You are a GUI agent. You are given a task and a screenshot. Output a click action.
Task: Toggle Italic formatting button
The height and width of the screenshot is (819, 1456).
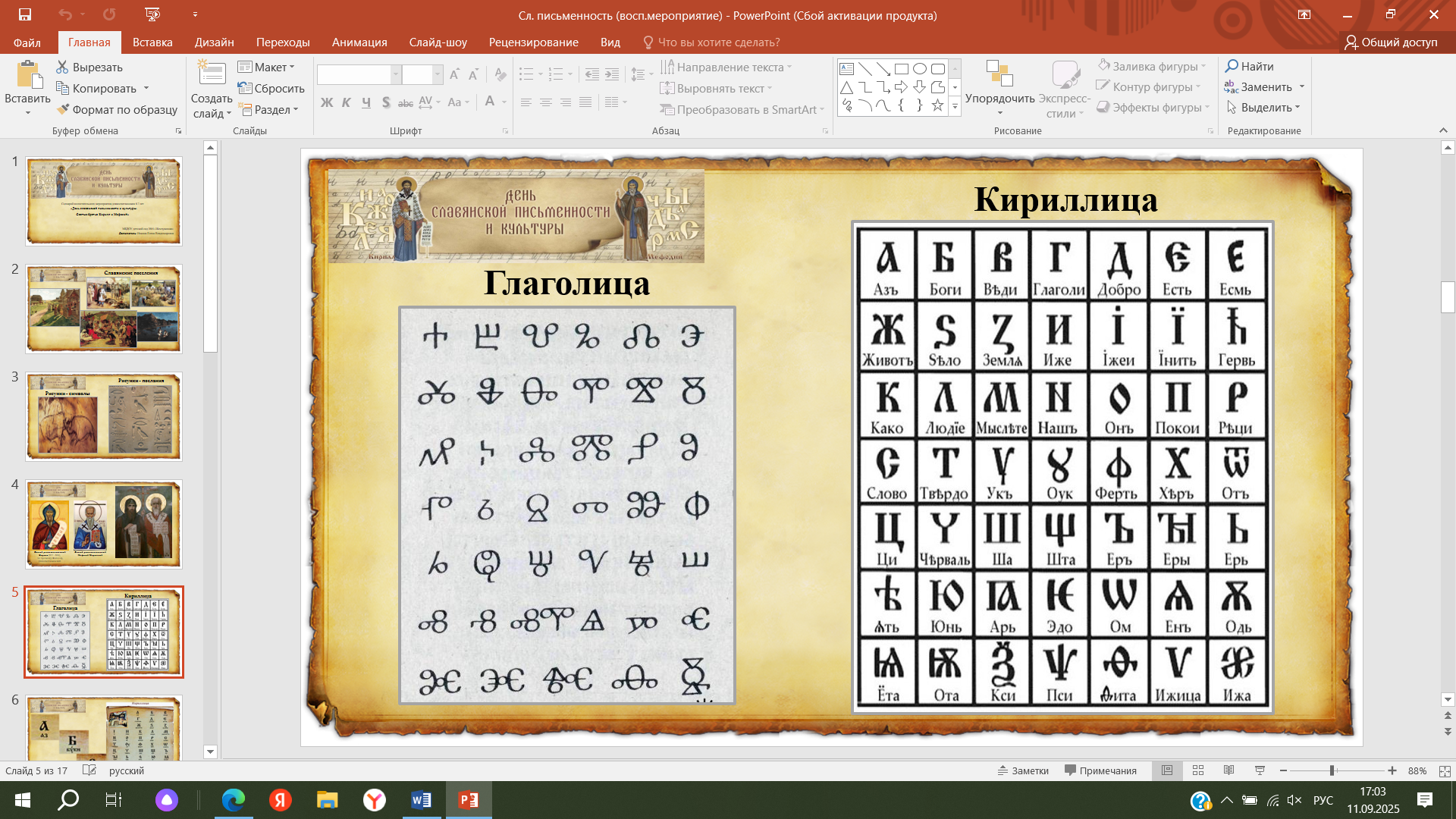click(347, 102)
